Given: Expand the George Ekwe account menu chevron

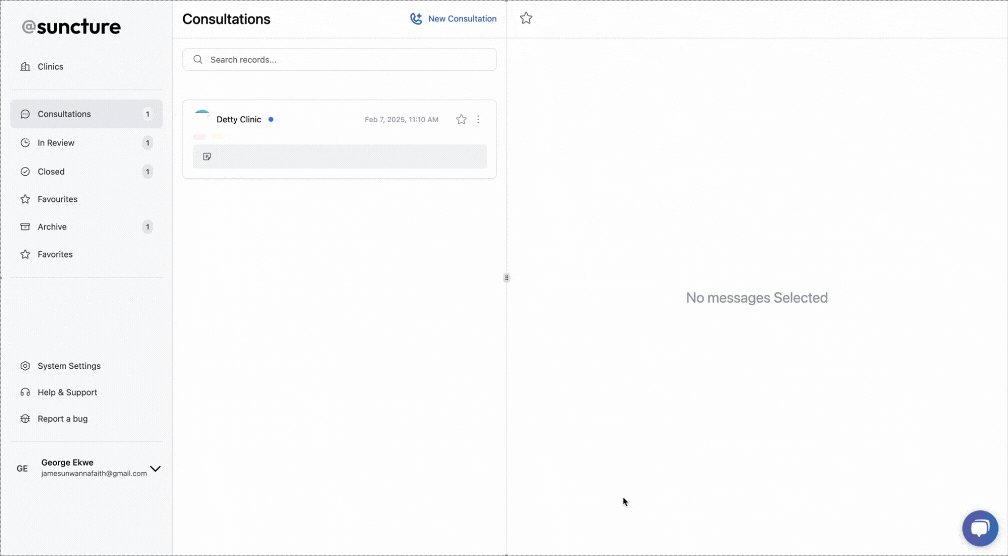Looking at the screenshot, I should click(x=155, y=468).
